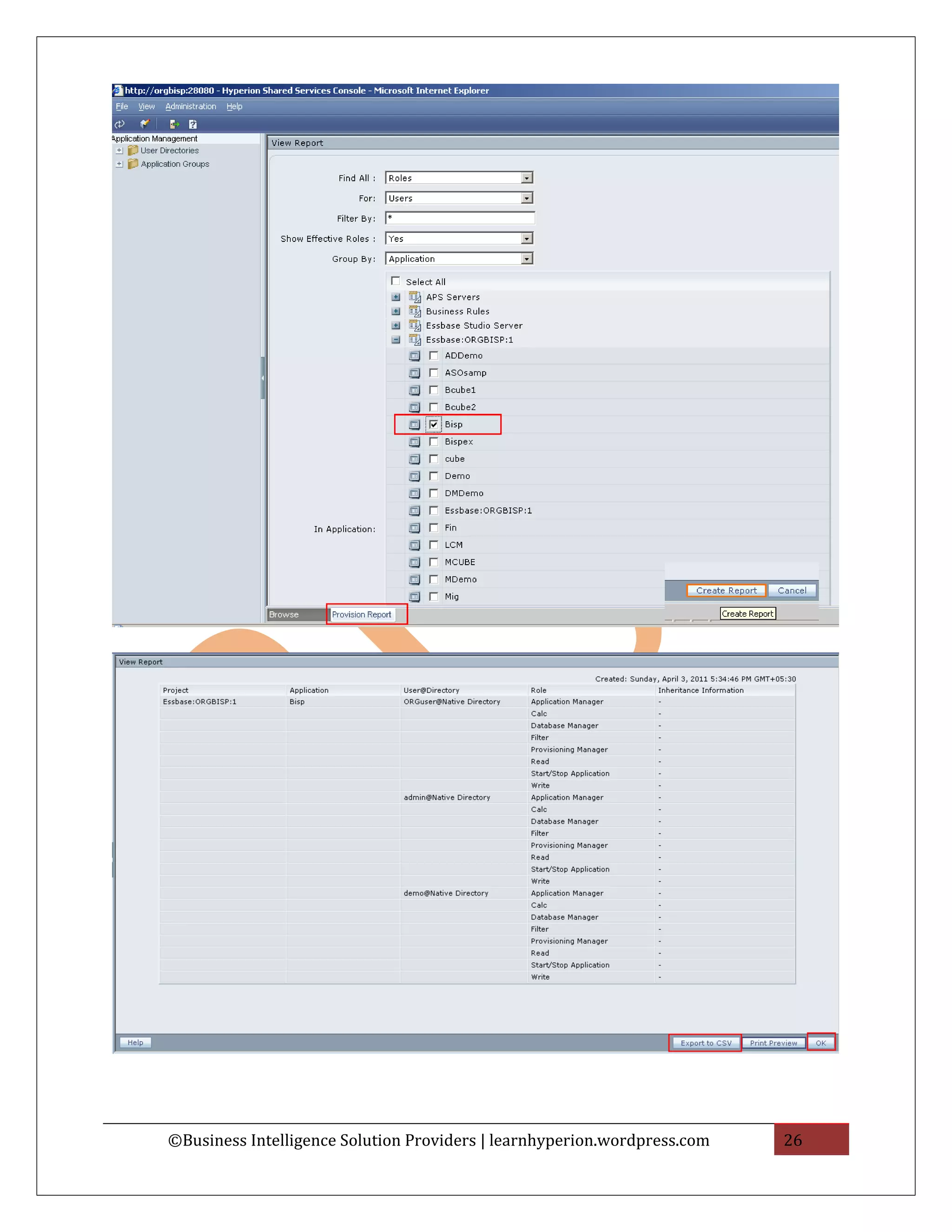Click the Essbase Studio Server project icon
Viewport: 952px width, 1232px height.
point(415,325)
